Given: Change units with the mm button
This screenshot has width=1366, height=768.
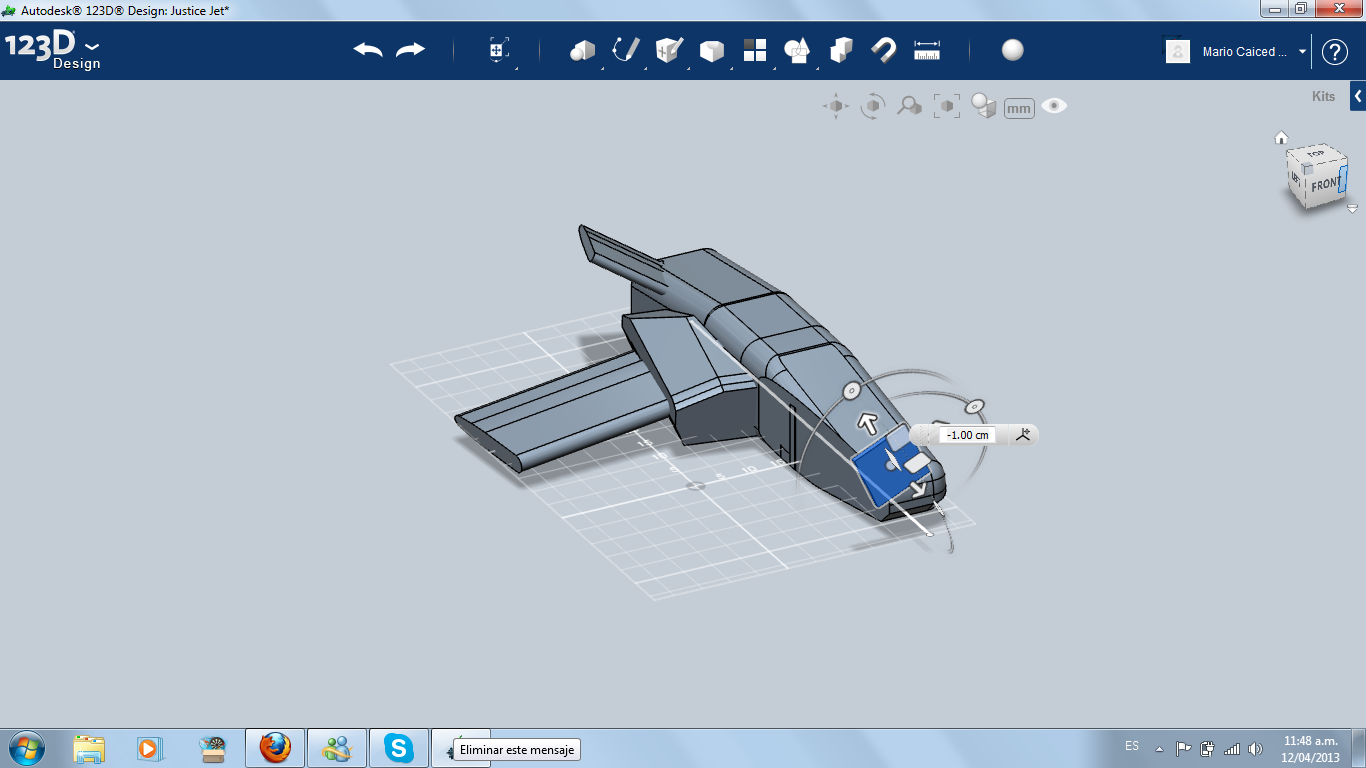Looking at the screenshot, I should click(1019, 108).
